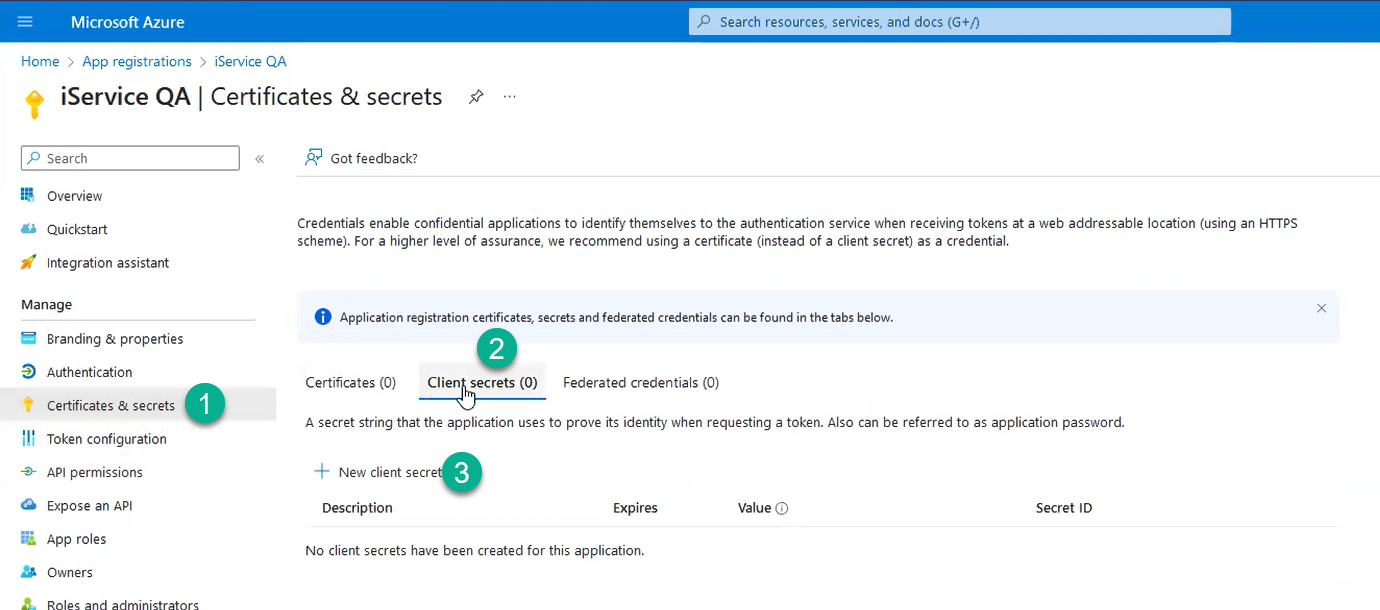Click the Value info tooltip icon

(x=782, y=508)
